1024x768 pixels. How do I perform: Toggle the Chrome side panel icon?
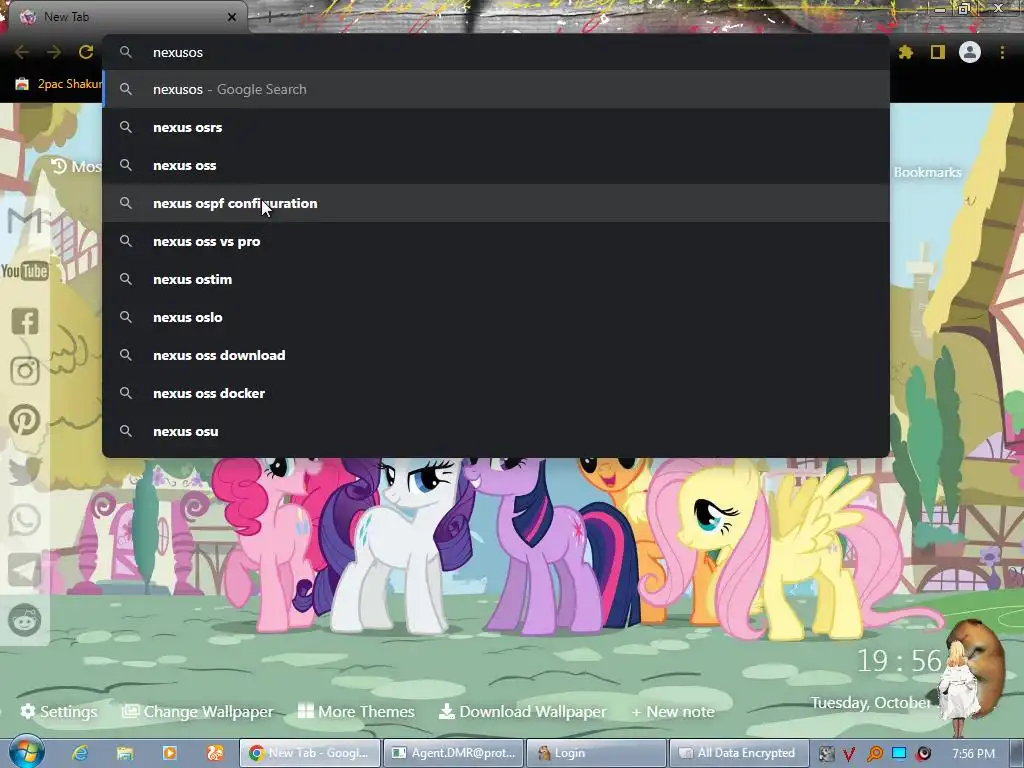(x=938, y=52)
